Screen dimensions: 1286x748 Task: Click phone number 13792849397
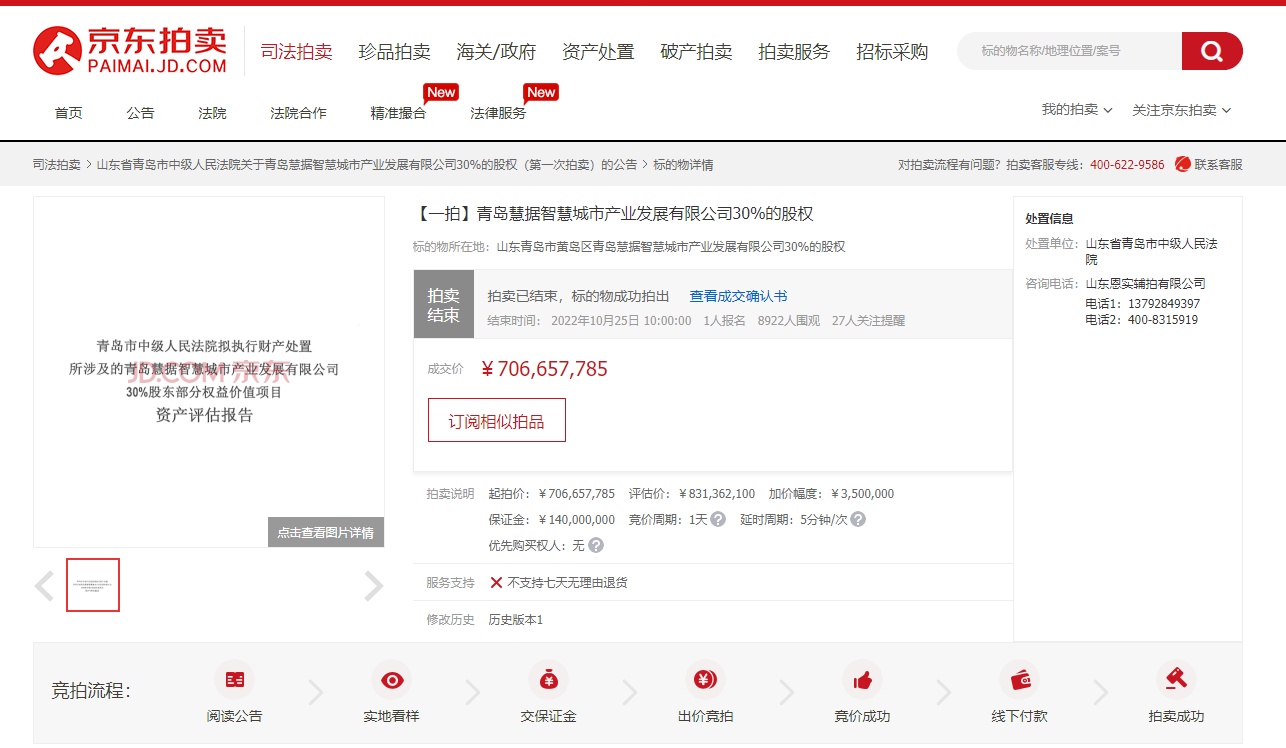tap(1164, 303)
